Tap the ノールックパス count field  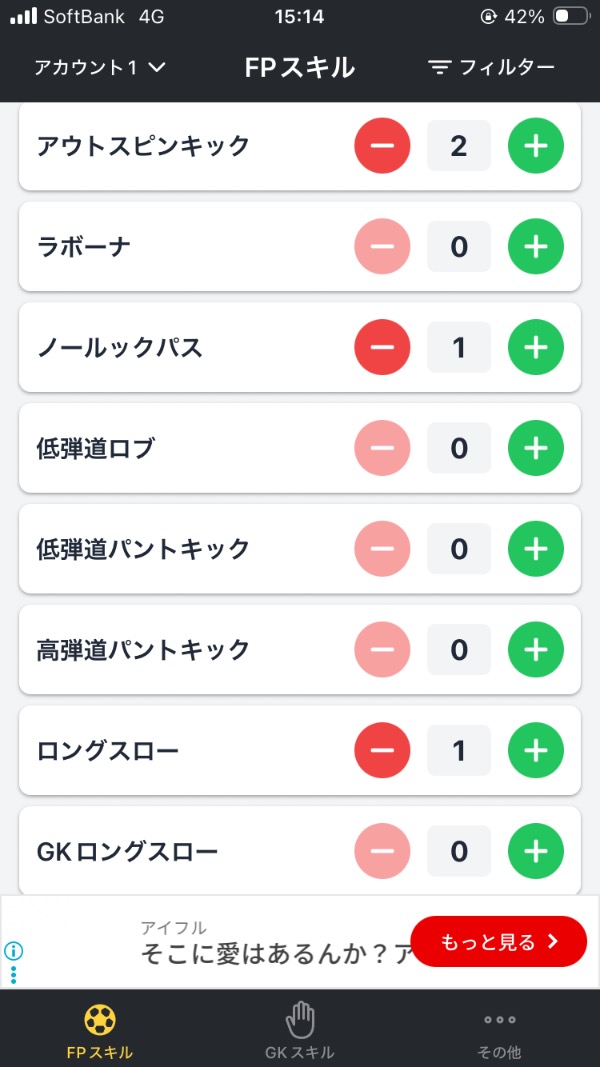coord(459,347)
